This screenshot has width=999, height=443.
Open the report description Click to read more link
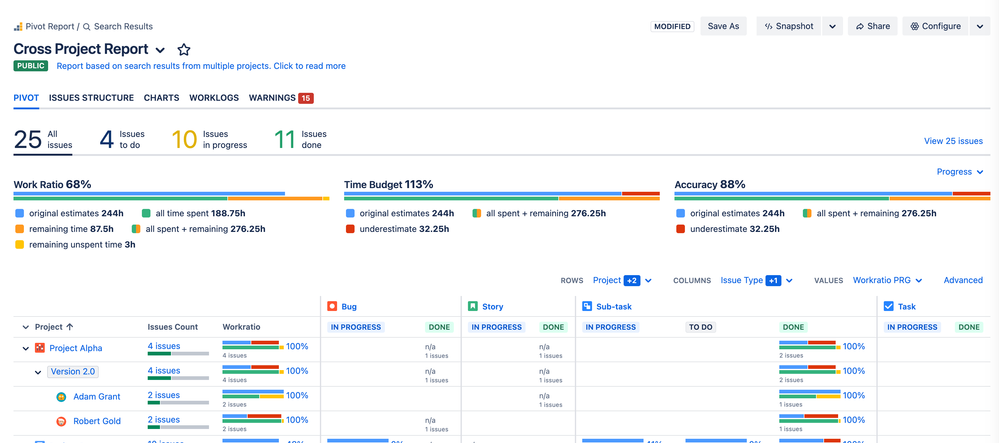click(x=201, y=66)
